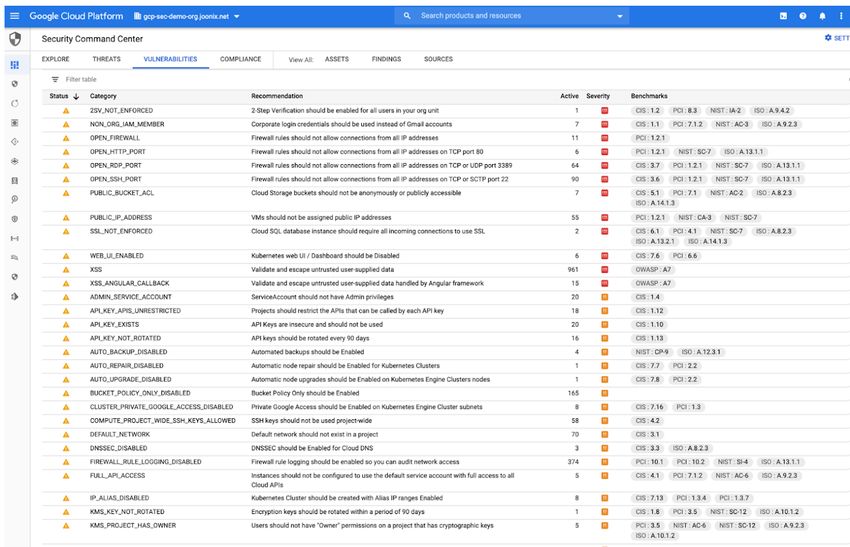Click the sidebar speech-bubble icon
This screenshot has height=547, width=850.
pos(15,258)
